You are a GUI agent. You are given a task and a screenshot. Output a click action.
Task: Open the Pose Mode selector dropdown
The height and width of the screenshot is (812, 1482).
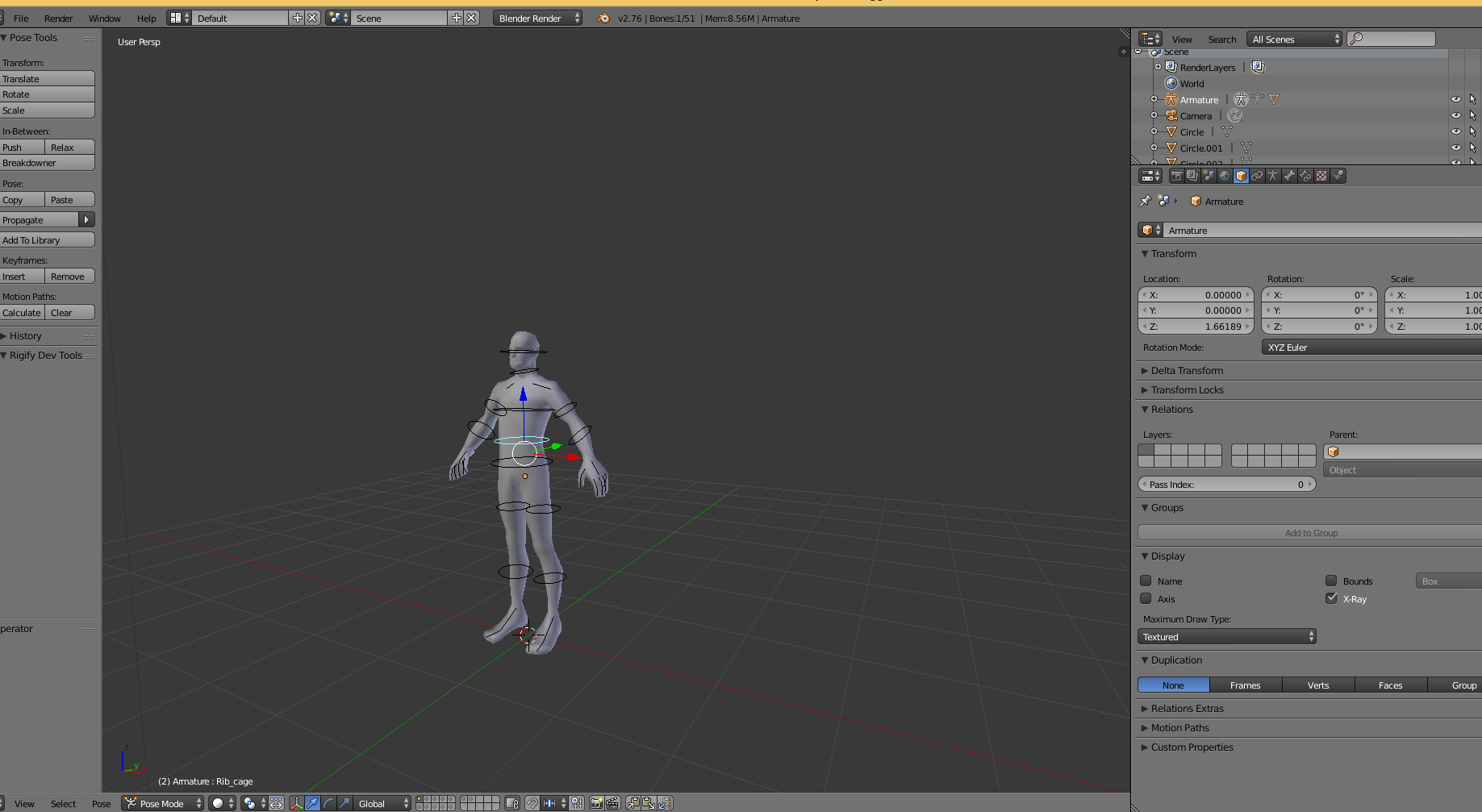(162, 803)
